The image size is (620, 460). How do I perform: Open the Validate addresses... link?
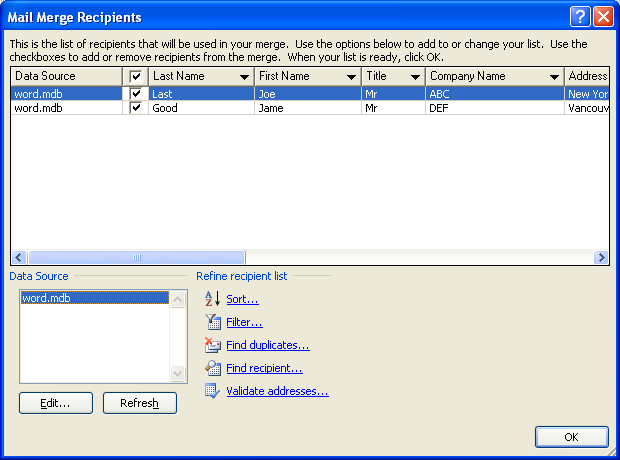tap(277, 391)
